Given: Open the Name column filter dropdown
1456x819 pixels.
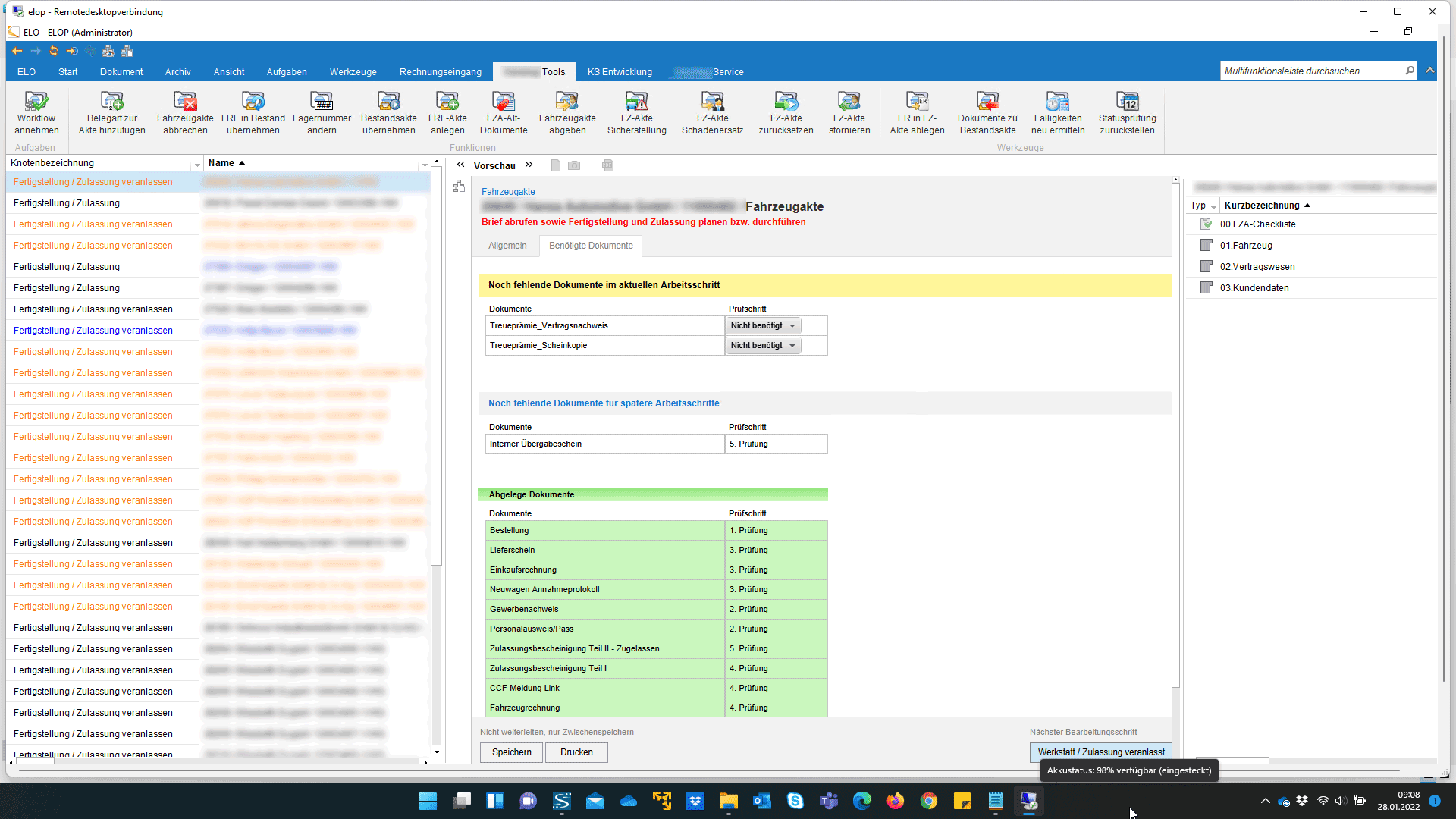Looking at the screenshot, I should click(425, 164).
